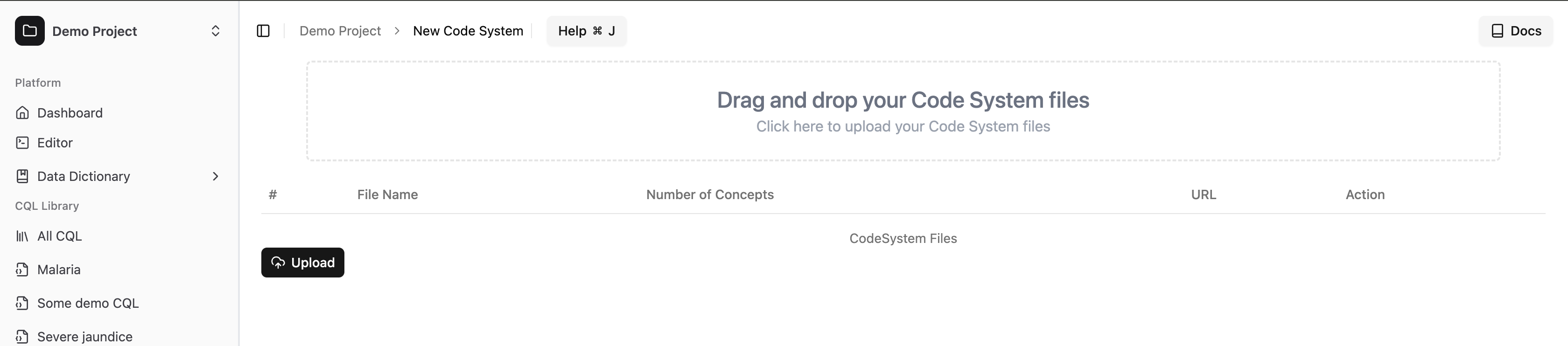Select the Malaria CQL file icon
The height and width of the screenshot is (346, 1568).
[22, 270]
